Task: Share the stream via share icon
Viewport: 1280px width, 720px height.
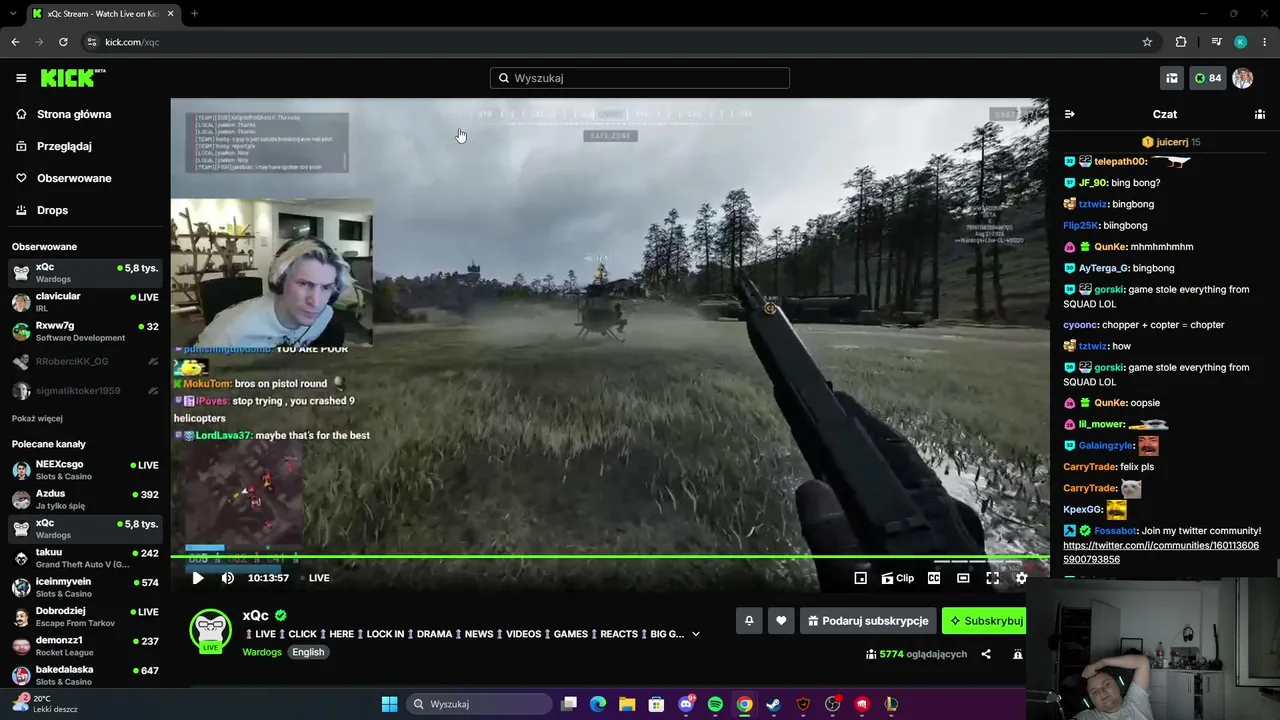Action: 986,654
